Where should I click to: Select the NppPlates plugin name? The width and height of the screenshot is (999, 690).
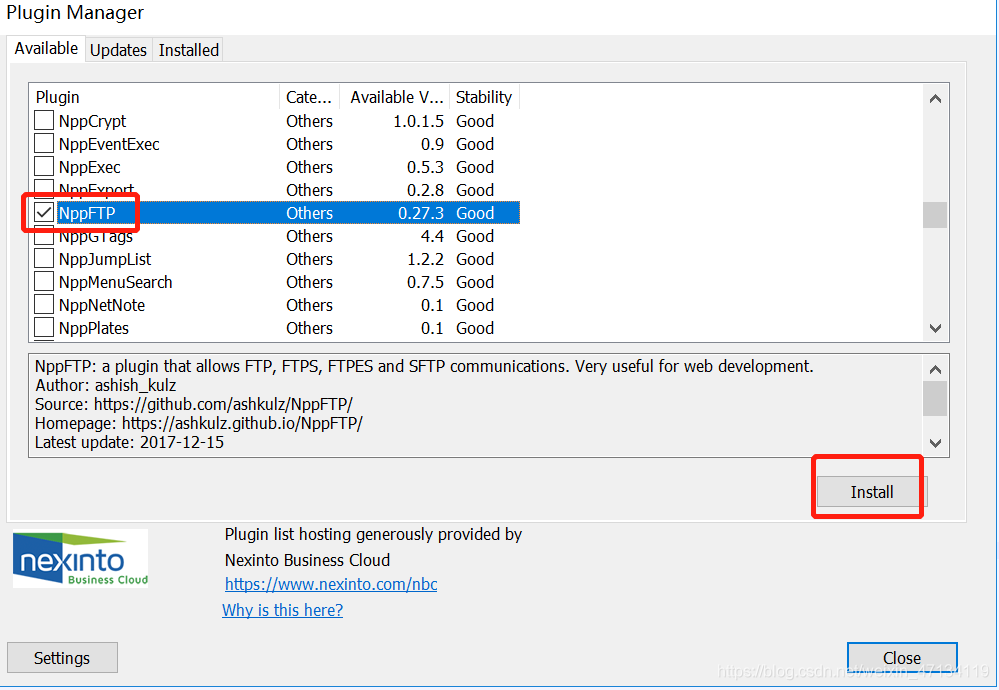click(x=94, y=328)
